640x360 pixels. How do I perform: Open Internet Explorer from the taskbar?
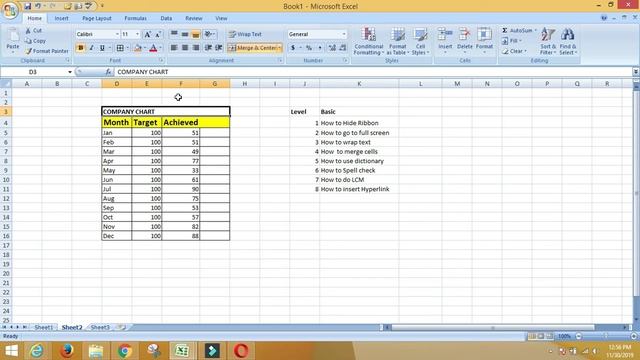point(37,351)
